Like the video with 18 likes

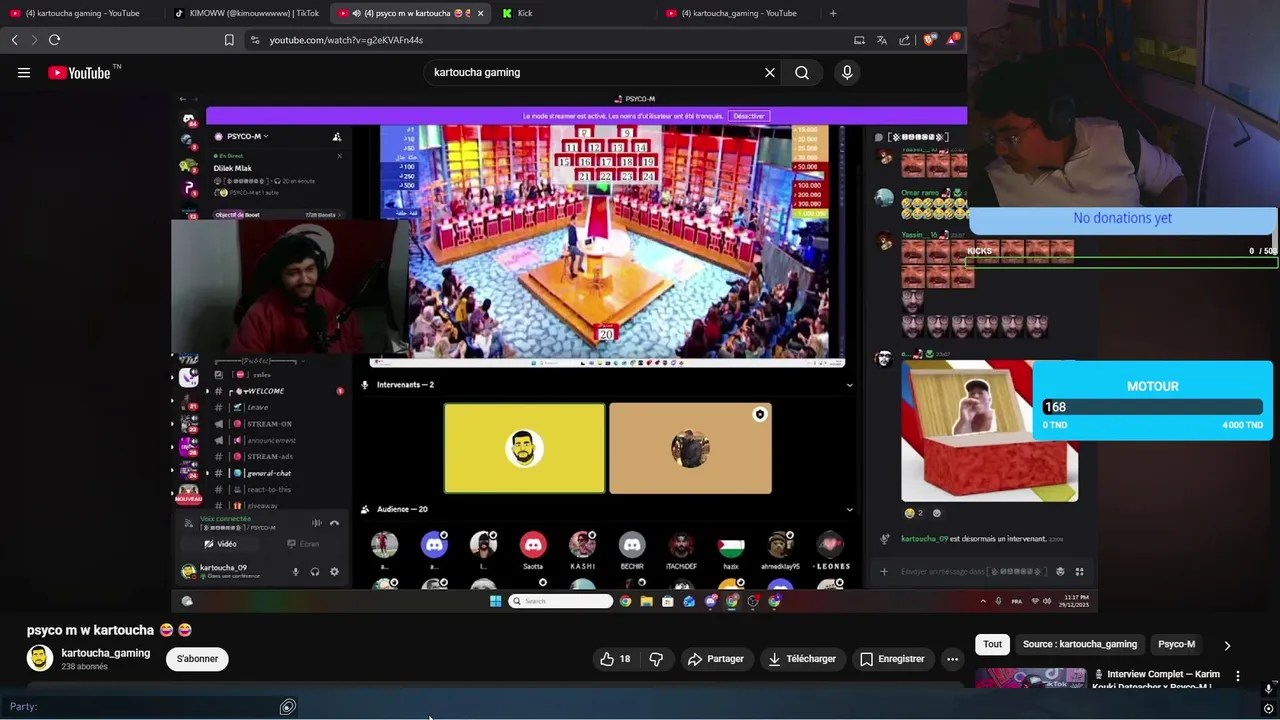pyautogui.click(x=615, y=659)
